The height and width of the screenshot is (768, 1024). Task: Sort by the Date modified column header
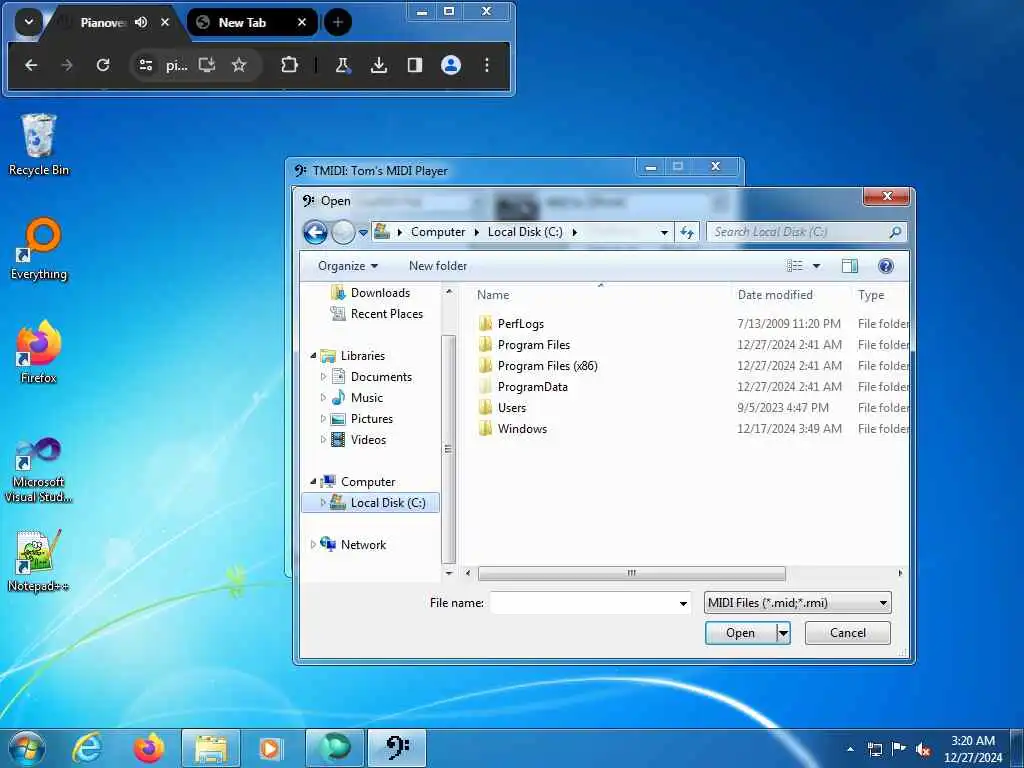coord(775,295)
